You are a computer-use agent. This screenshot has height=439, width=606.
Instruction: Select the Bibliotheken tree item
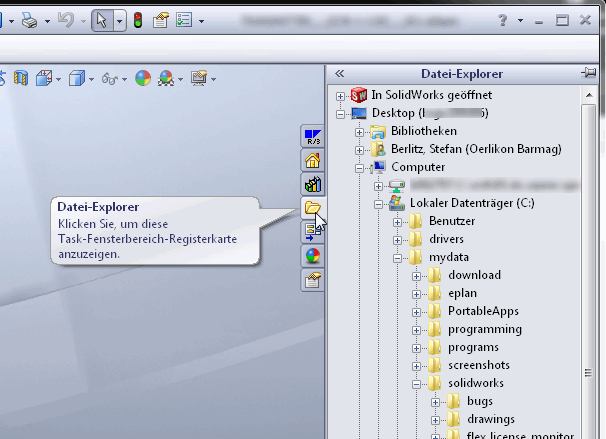click(424, 131)
